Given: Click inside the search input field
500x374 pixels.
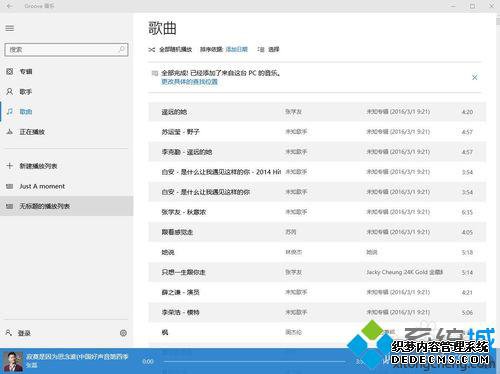Looking at the screenshot, I should pos(62,50).
